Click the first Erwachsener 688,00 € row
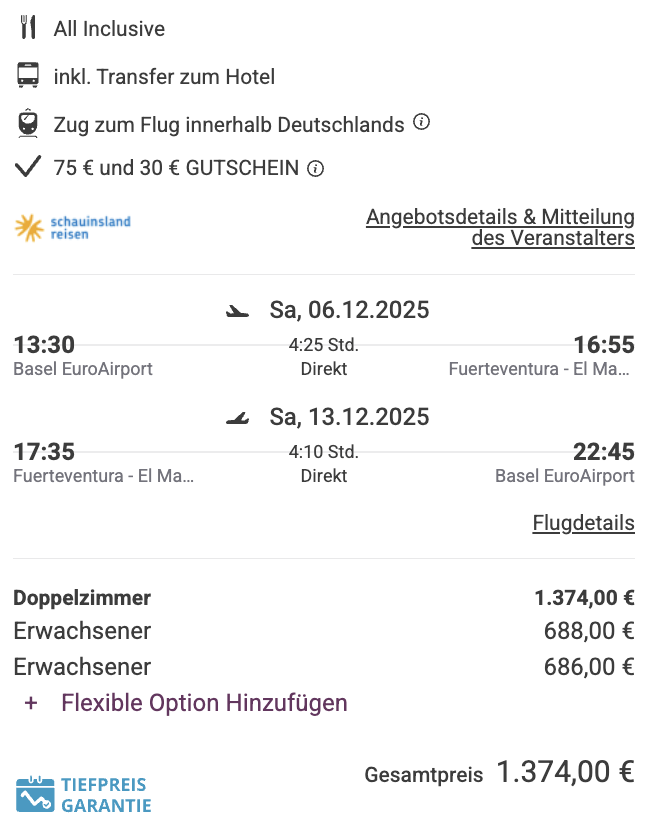 (323, 631)
